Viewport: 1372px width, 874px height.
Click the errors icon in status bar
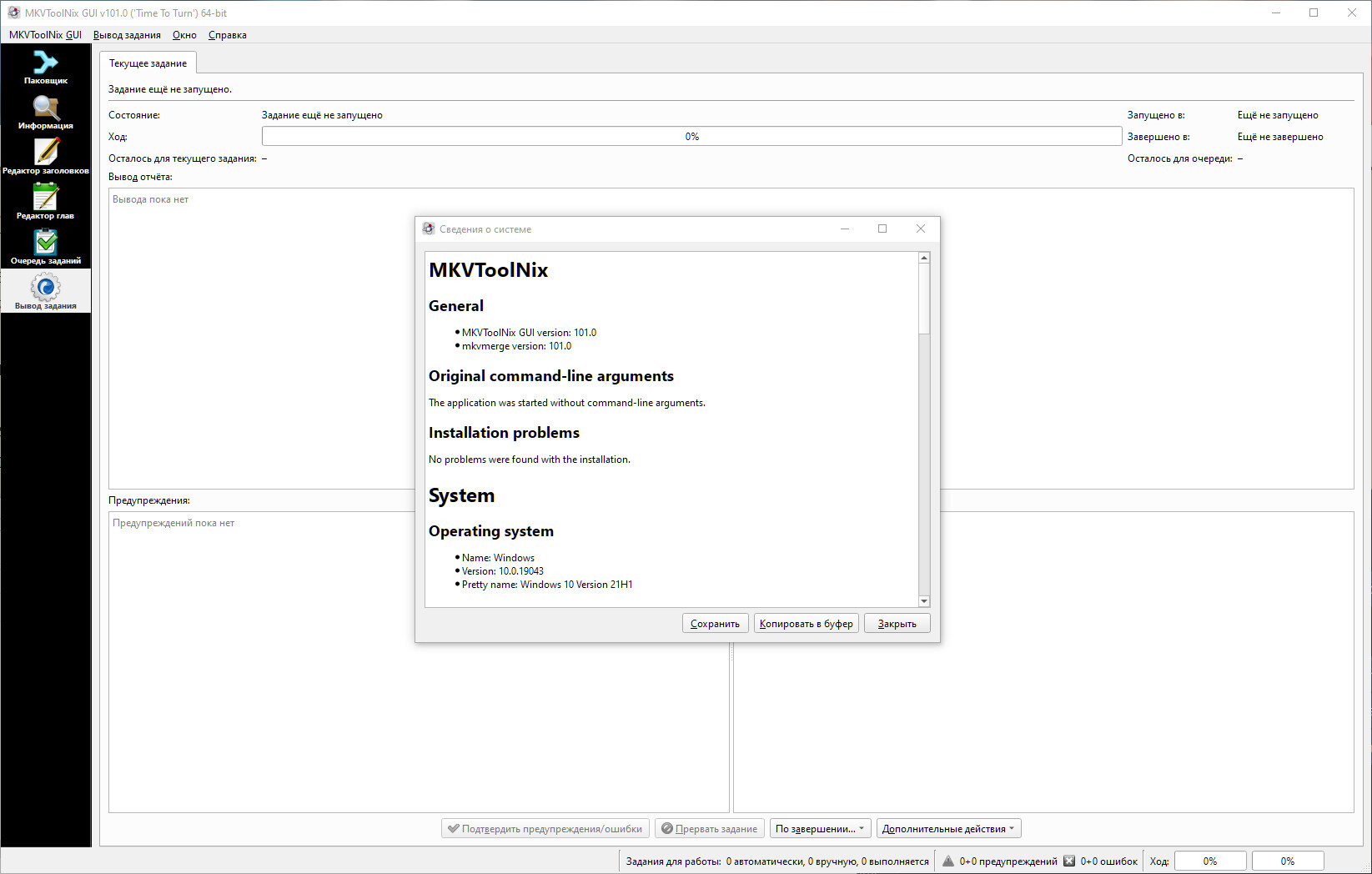(1069, 861)
